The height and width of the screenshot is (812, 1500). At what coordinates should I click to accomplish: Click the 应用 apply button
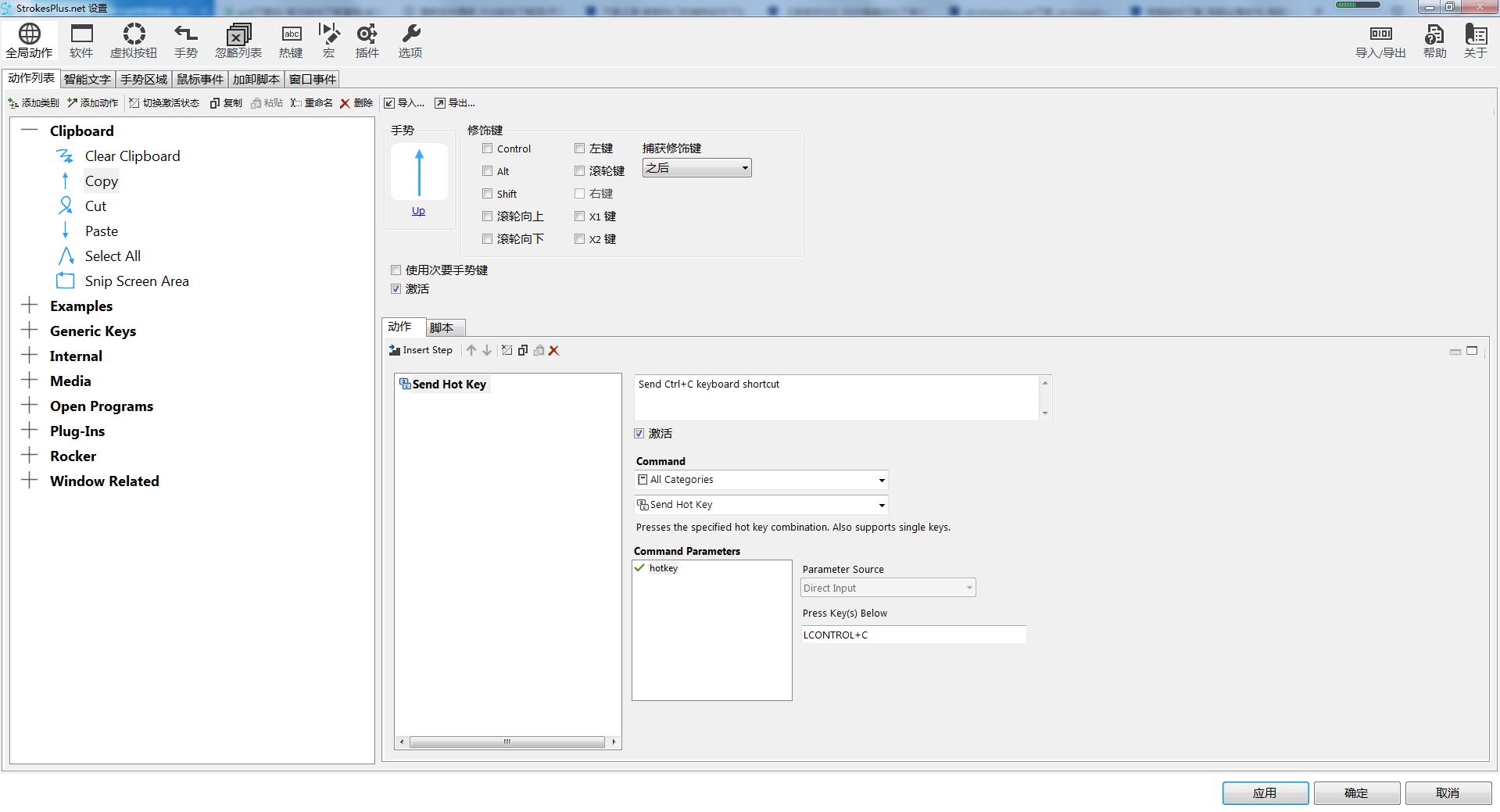click(x=1265, y=792)
